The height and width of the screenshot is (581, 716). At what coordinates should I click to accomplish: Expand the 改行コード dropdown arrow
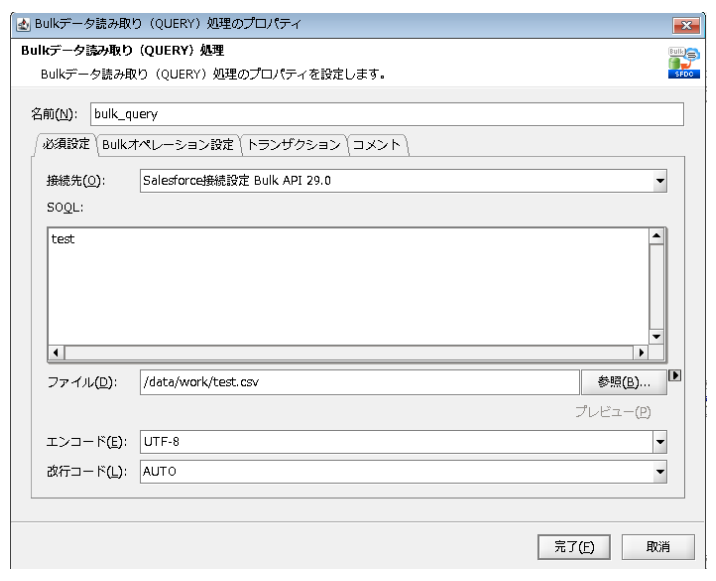tap(659, 471)
